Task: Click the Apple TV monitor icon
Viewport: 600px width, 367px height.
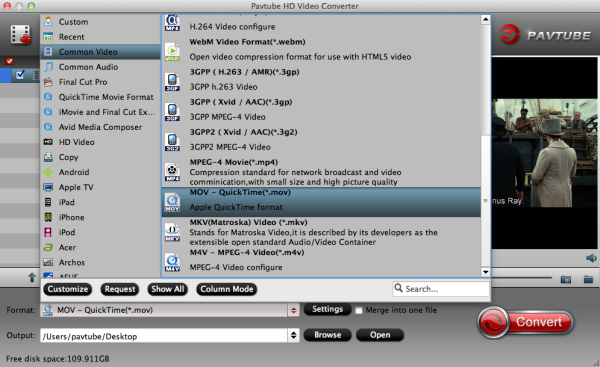Action: 48,187
